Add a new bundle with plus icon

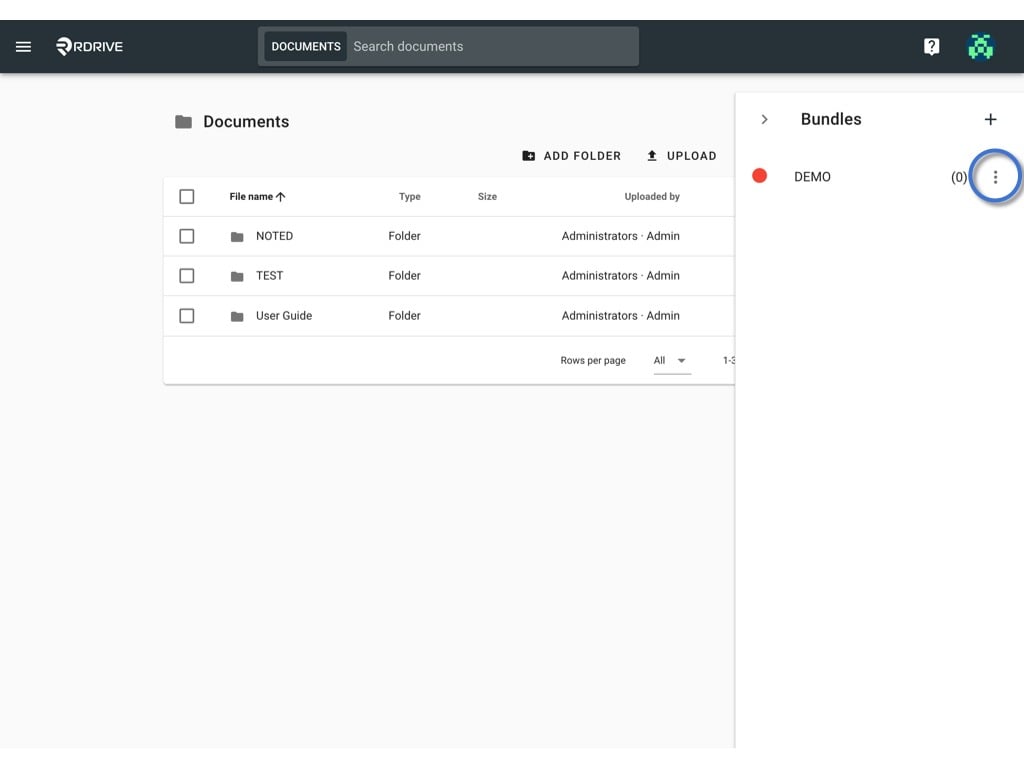(x=990, y=120)
